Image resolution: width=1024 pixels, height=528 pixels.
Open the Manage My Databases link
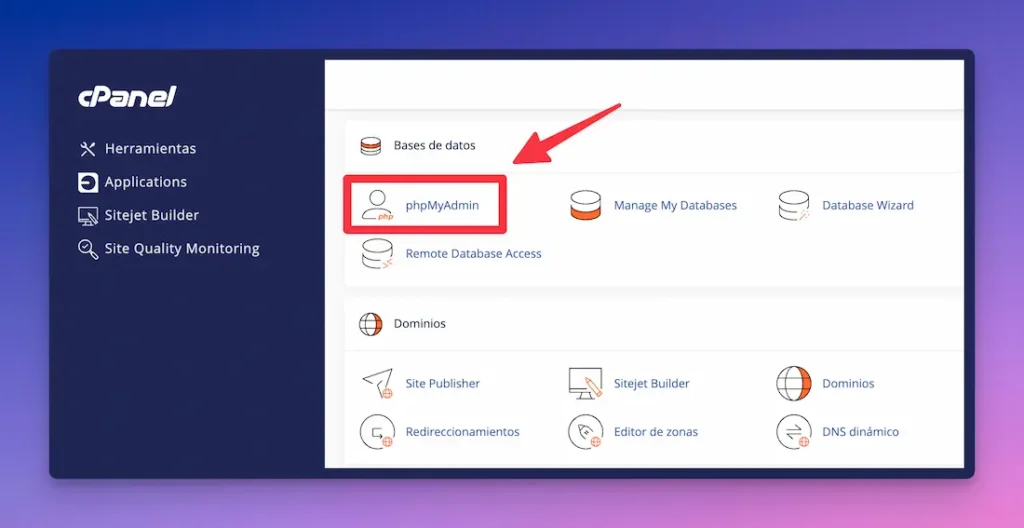(675, 205)
